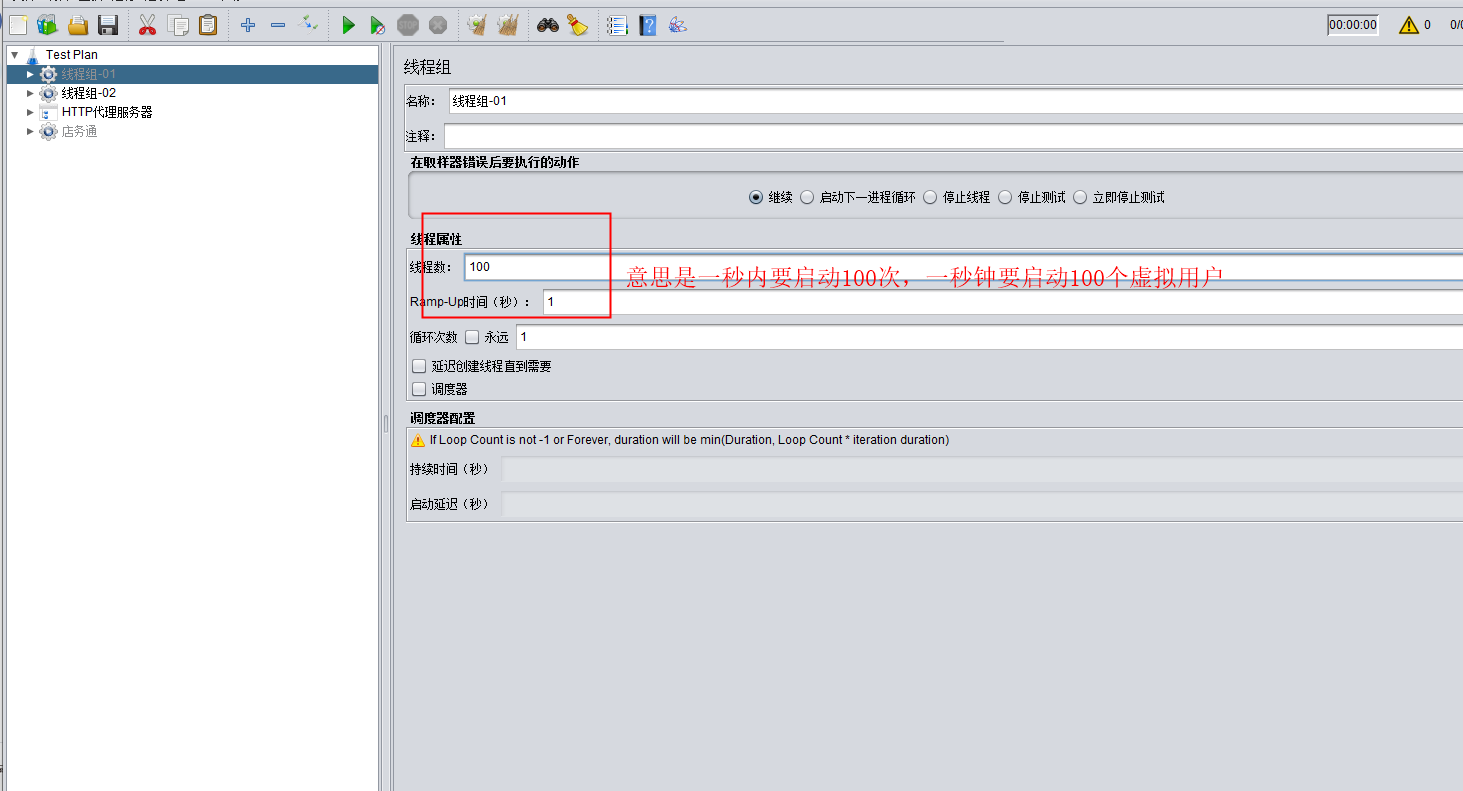Save the test plan with the floppy disk icon
The height and width of the screenshot is (791, 1463).
108,25
